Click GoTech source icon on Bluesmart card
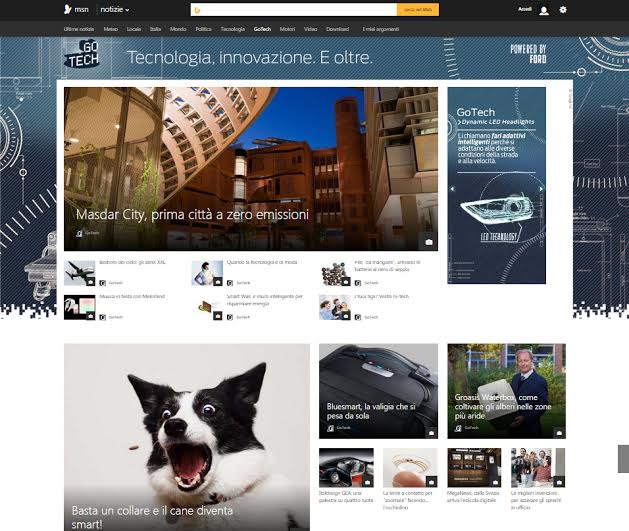Screen dimensions: 629x531 (330, 428)
